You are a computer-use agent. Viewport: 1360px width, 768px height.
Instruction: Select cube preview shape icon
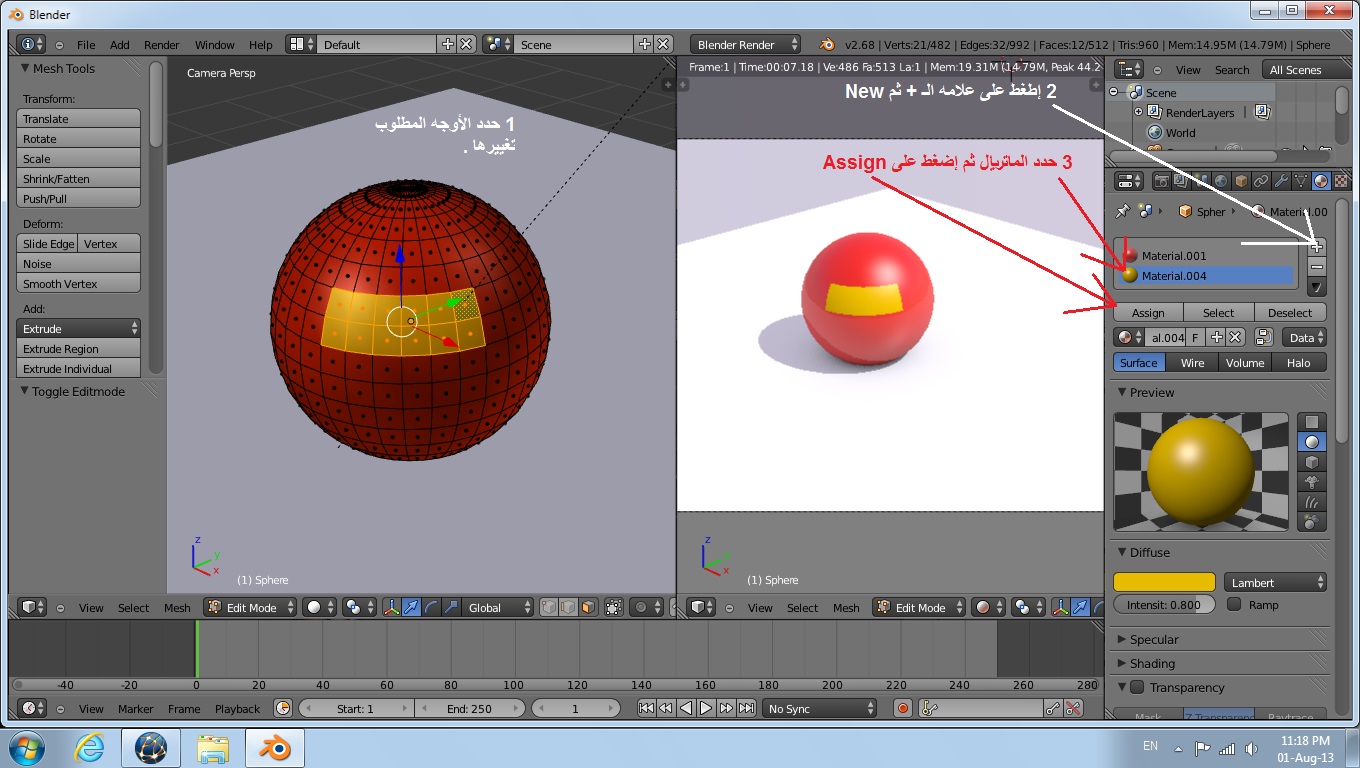pos(1312,462)
